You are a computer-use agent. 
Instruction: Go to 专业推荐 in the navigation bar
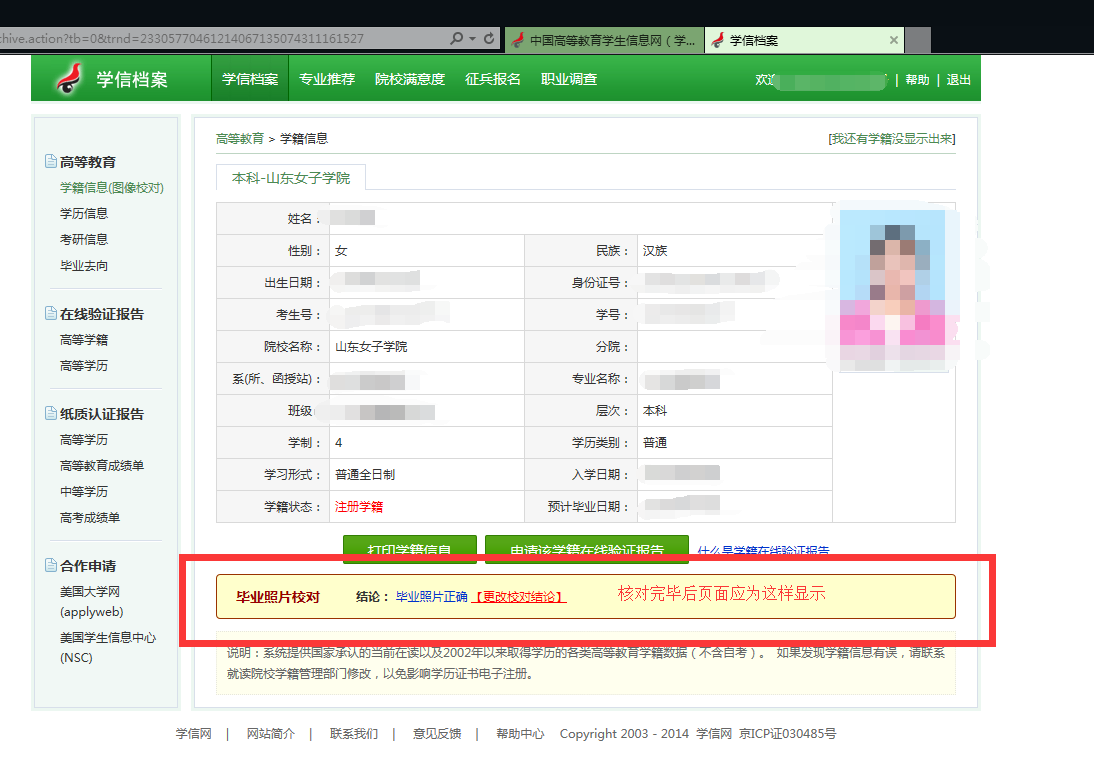tap(327, 79)
